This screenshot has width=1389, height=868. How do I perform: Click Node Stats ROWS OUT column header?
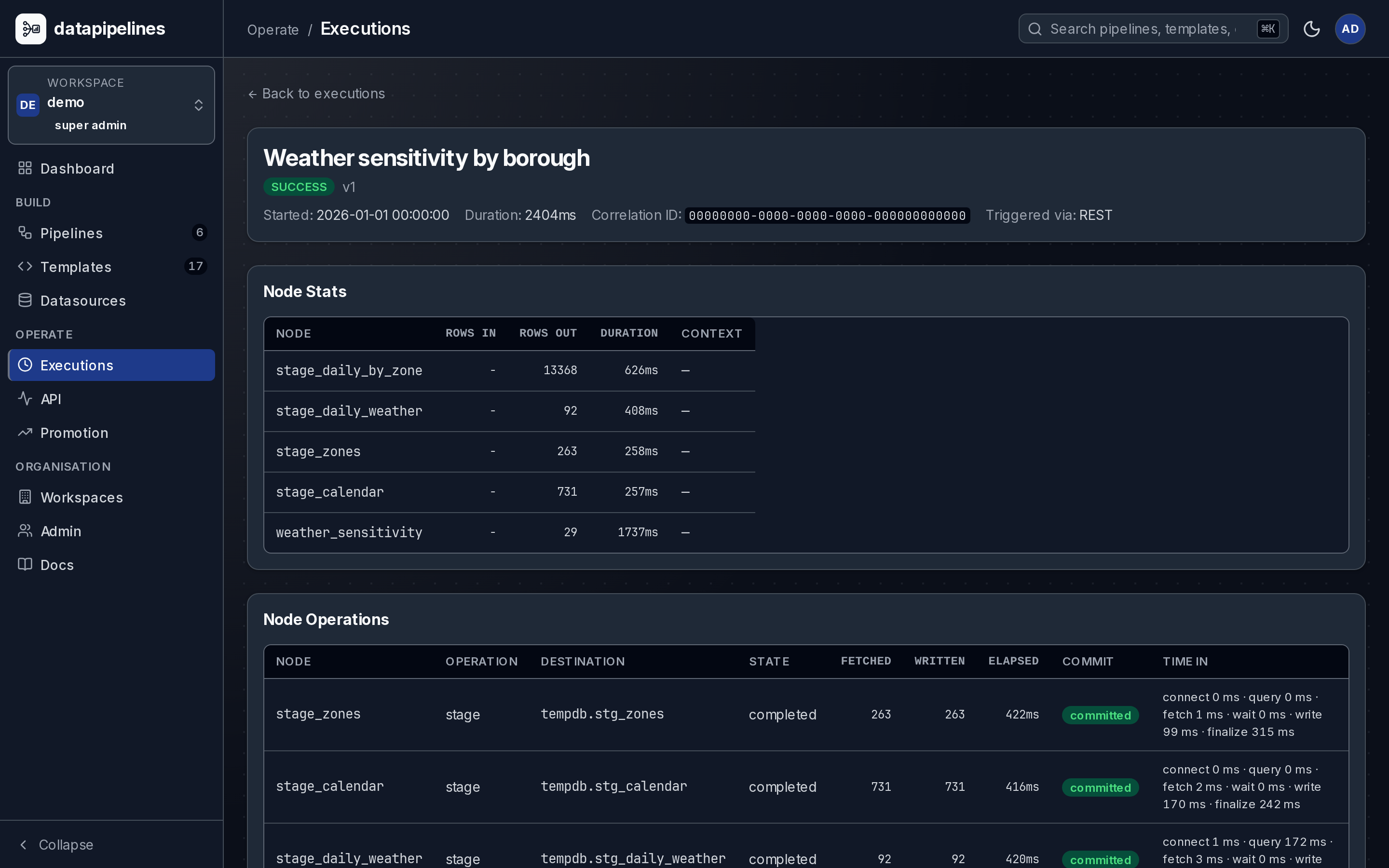pos(547,333)
